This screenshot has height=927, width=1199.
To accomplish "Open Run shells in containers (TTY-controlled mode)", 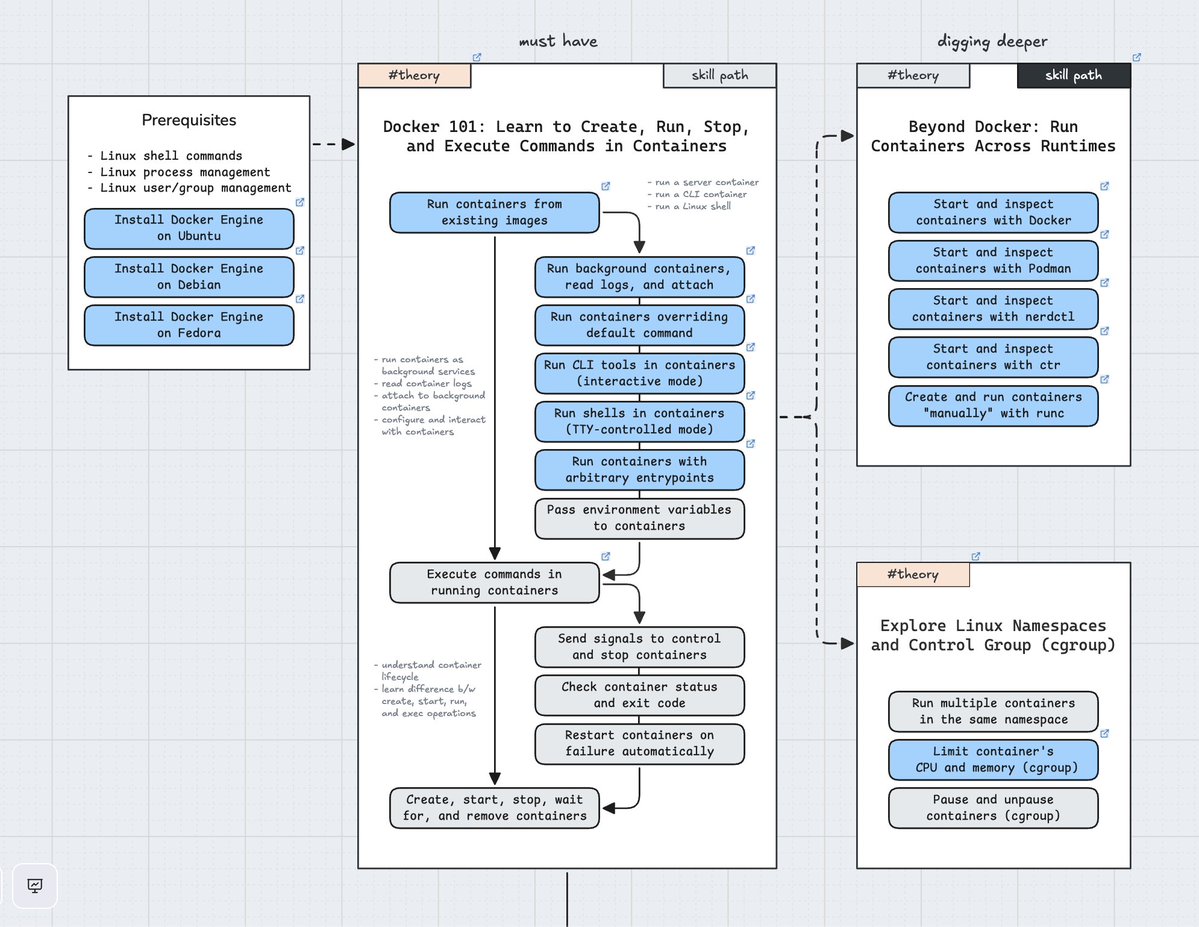I will pyautogui.click(x=639, y=421).
